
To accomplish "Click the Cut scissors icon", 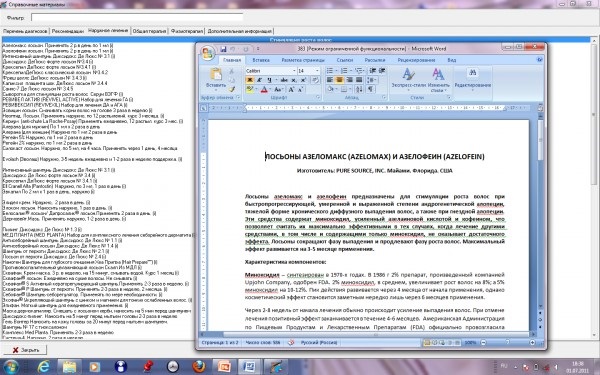I will 232,71.
